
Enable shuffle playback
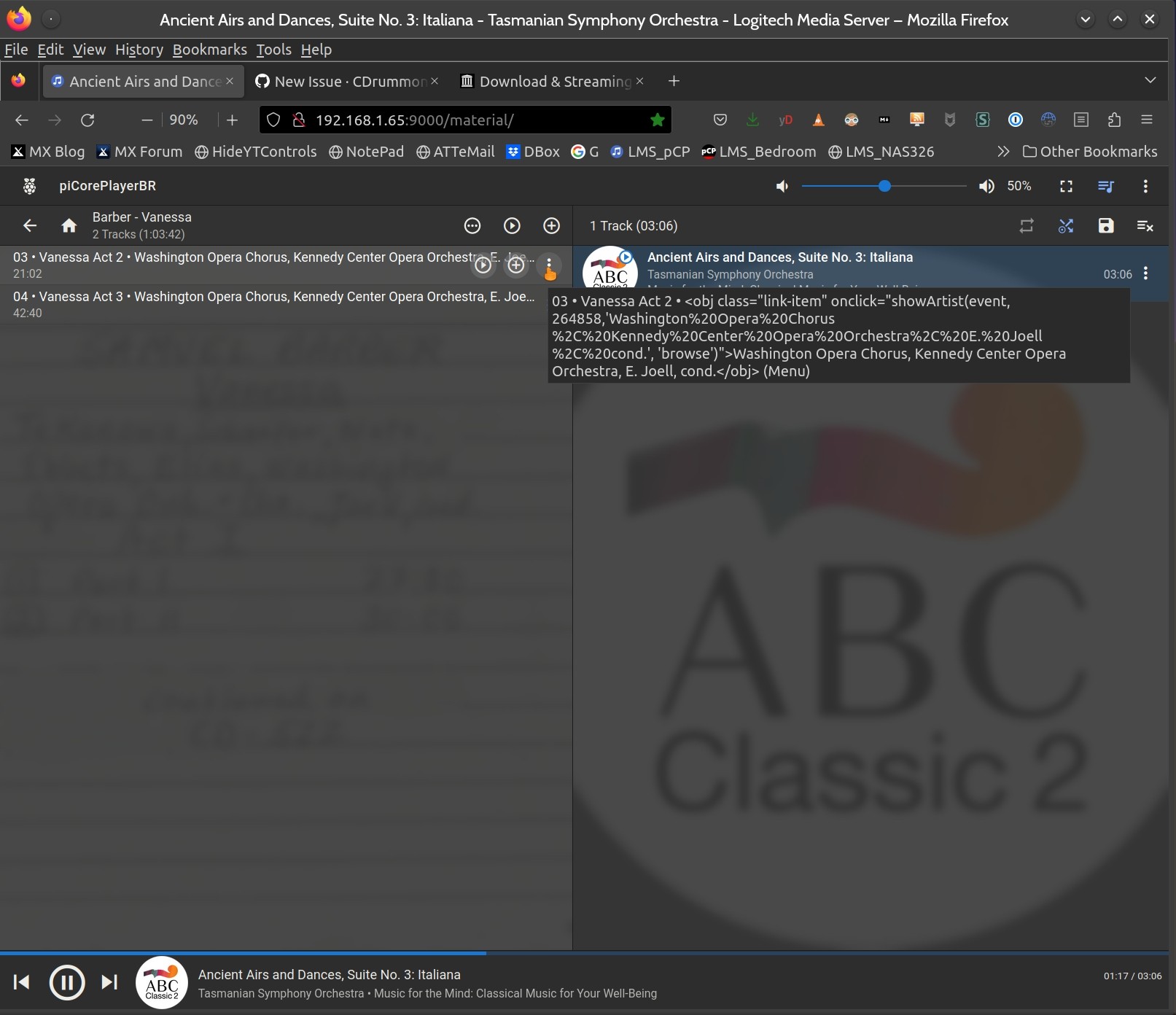pyautogui.click(x=1065, y=226)
